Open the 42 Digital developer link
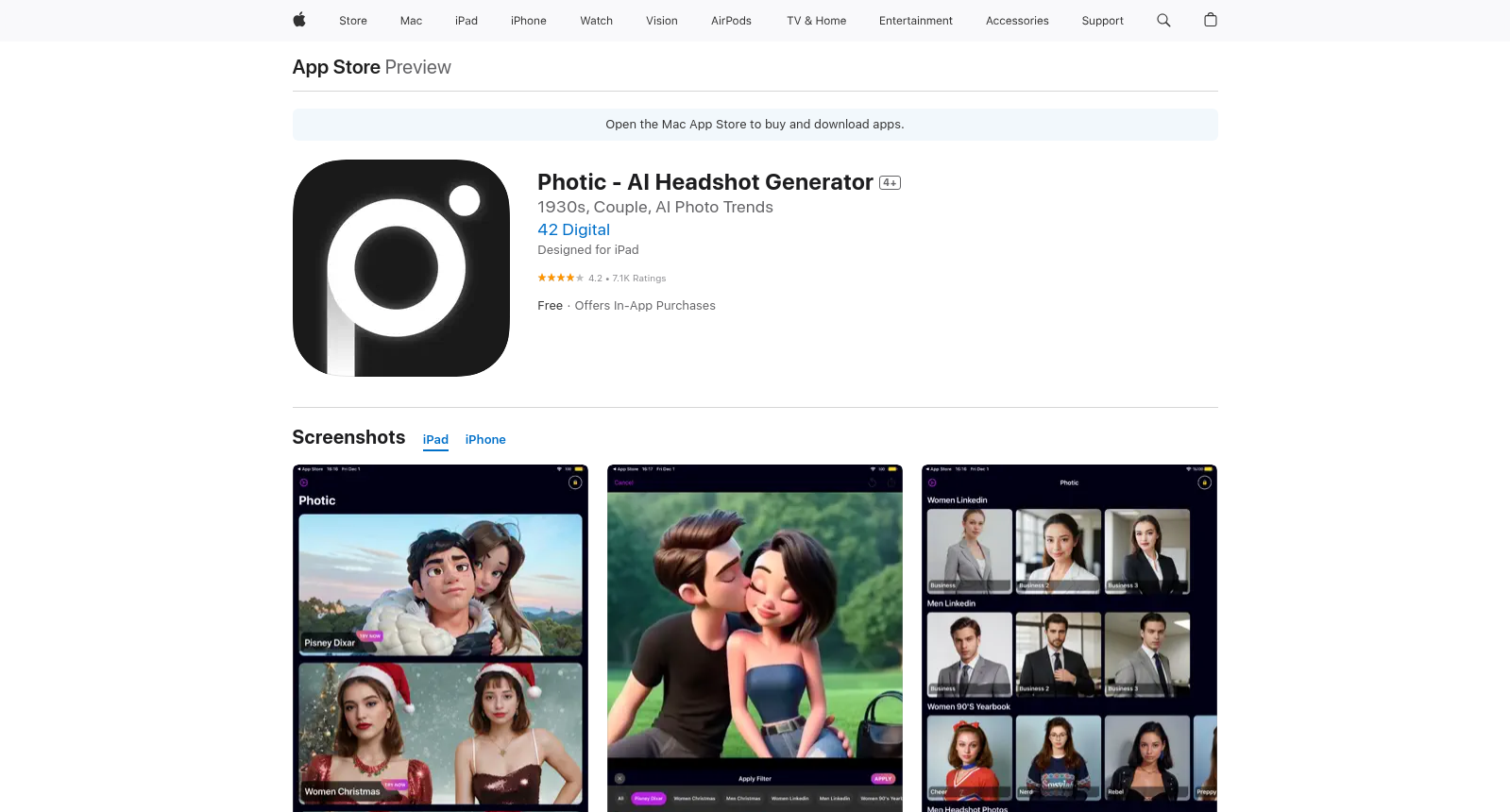 573,229
